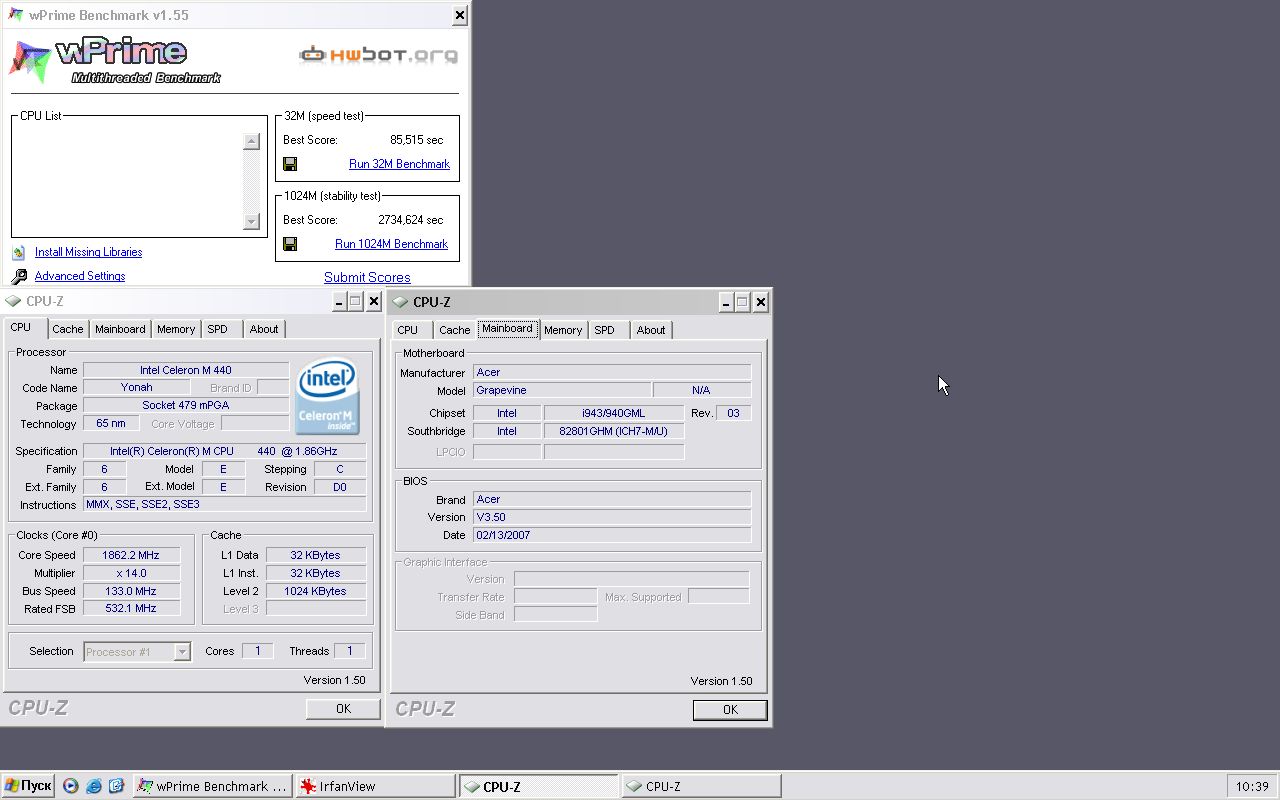Click the wPrime title bar icon
The image size is (1280, 800).
click(x=16, y=15)
